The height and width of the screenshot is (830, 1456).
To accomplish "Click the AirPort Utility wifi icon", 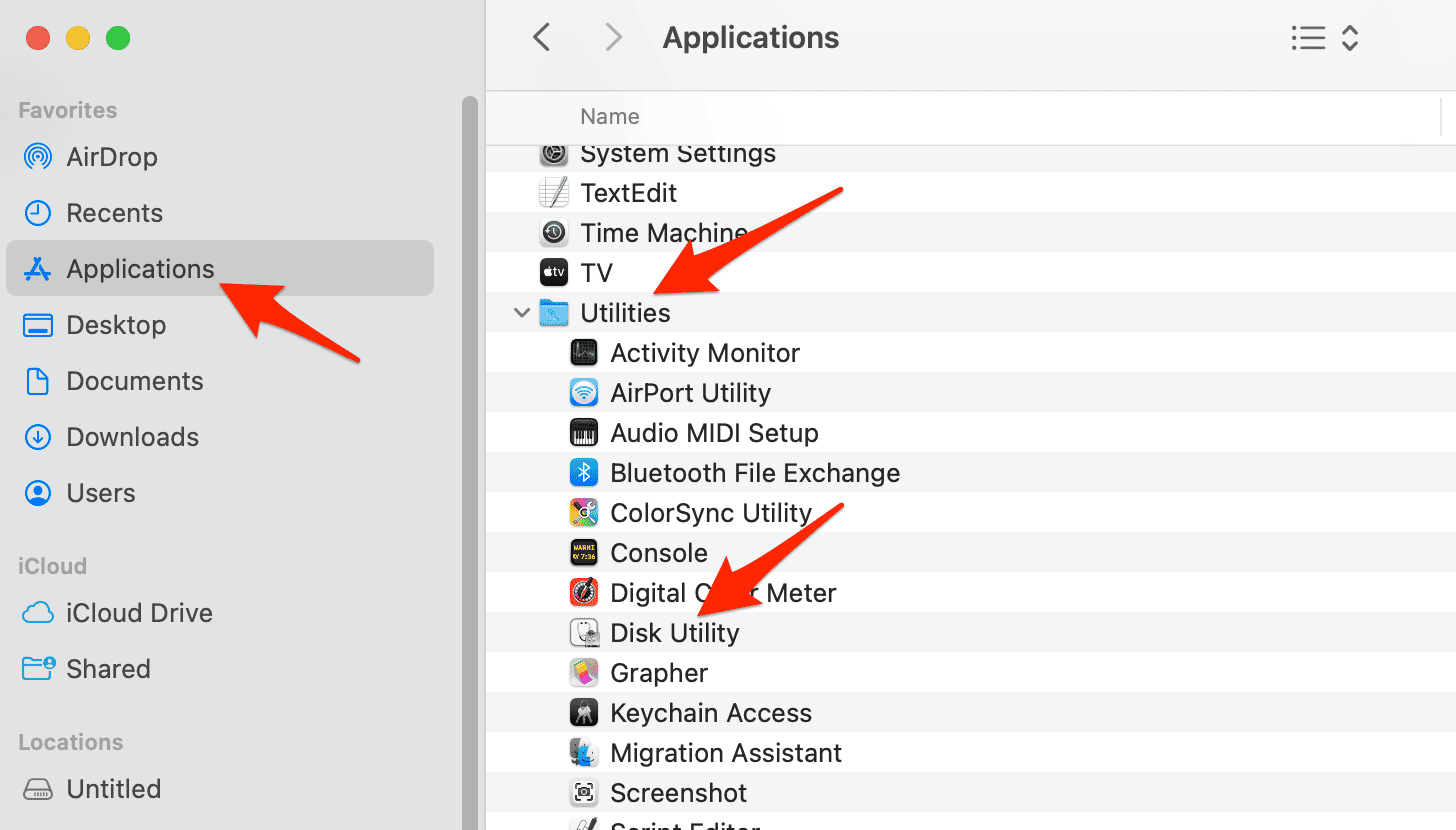I will pyautogui.click(x=583, y=393).
